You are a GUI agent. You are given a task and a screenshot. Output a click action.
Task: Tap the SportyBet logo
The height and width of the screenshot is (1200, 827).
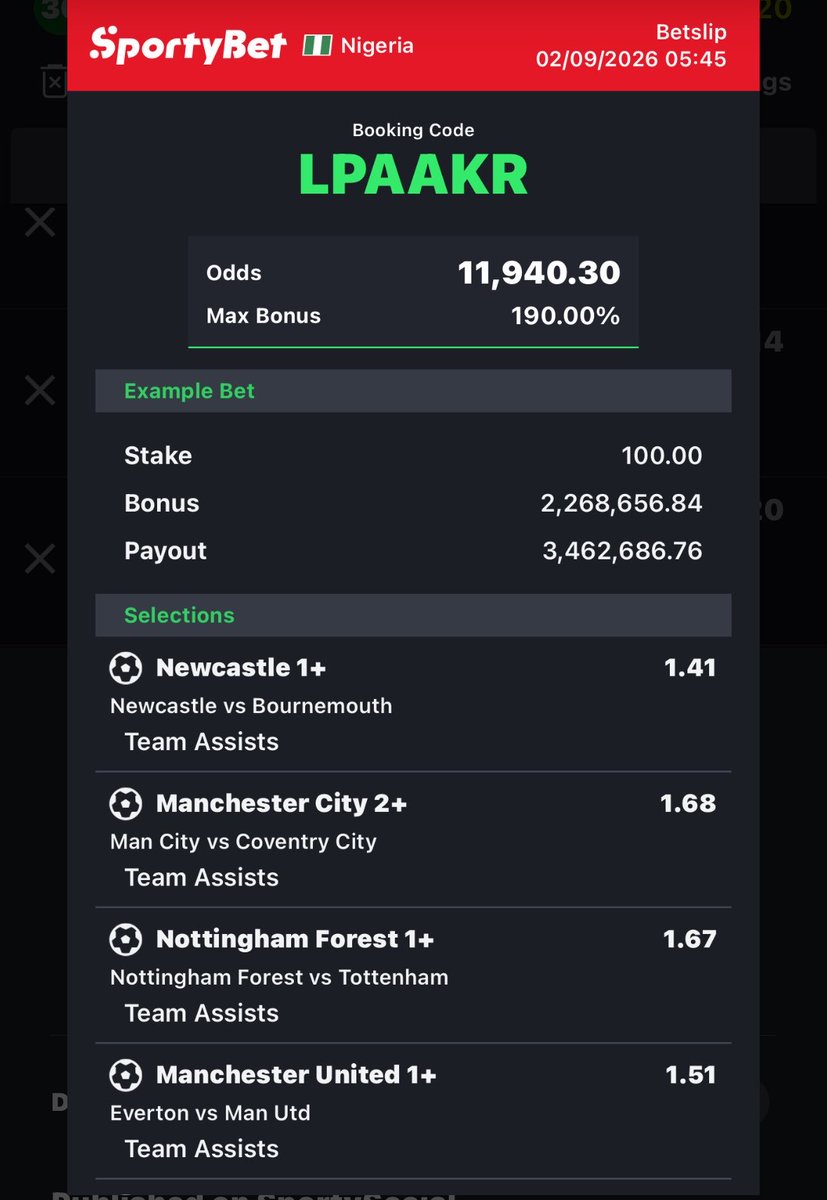(x=188, y=45)
